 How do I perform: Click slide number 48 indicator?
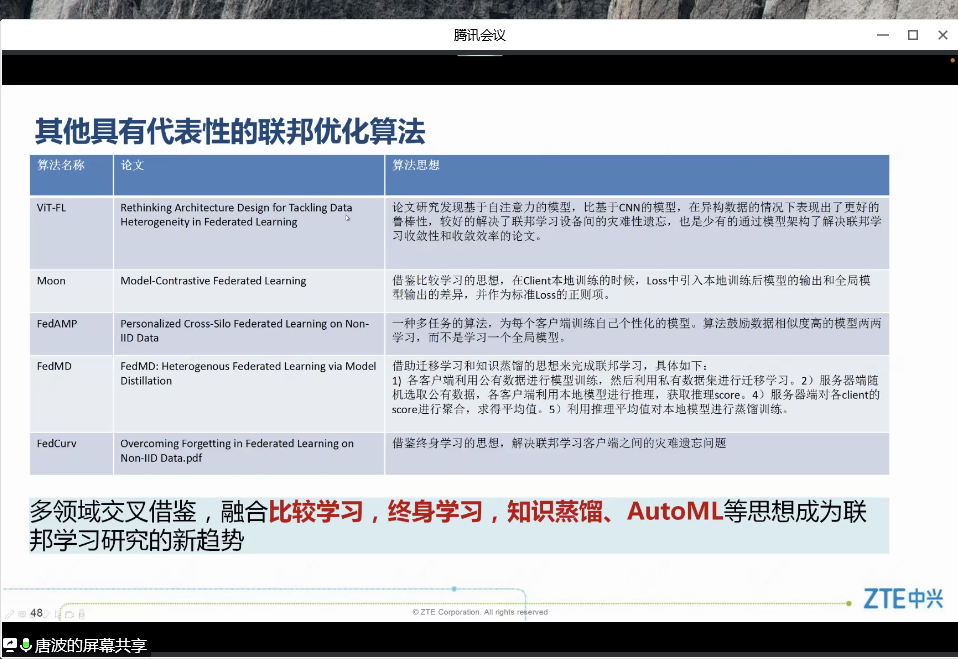coord(37,613)
